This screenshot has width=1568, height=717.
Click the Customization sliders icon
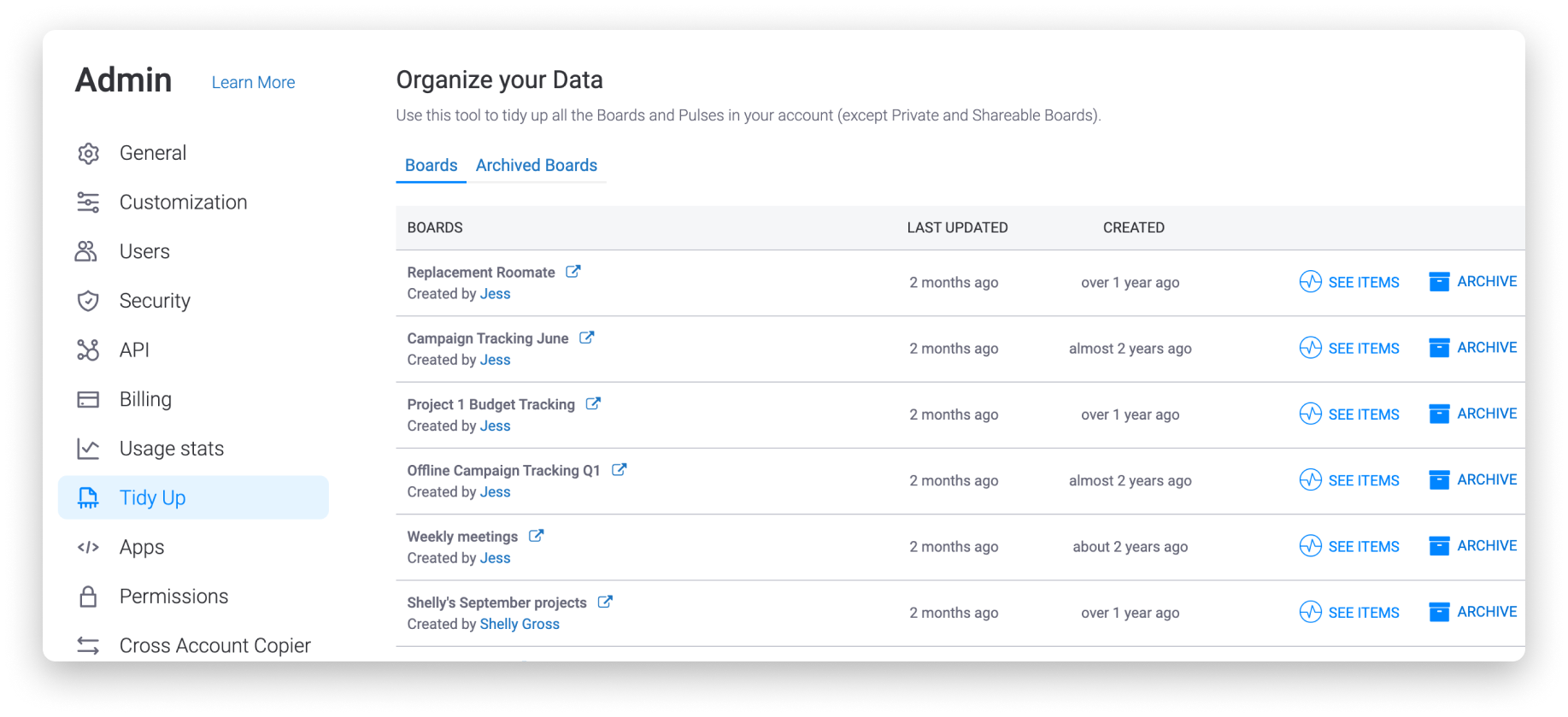tap(88, 203)
